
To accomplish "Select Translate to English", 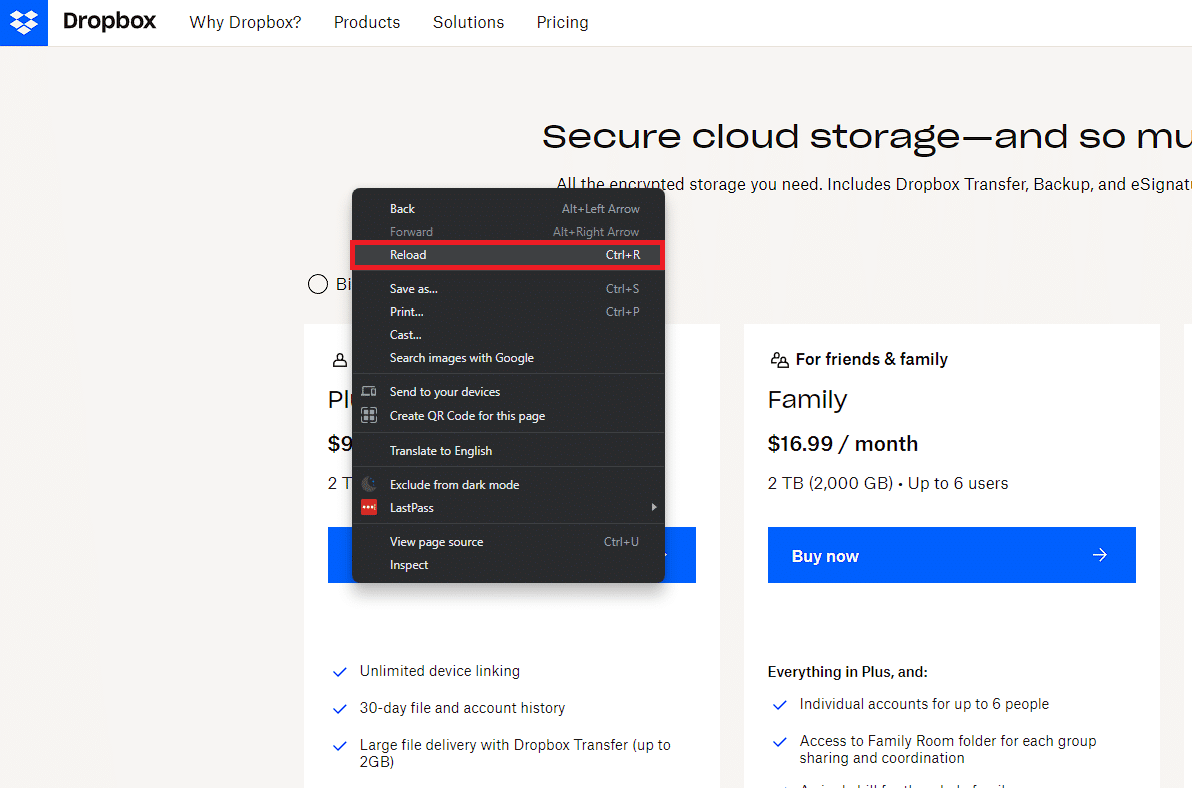I will [x=508, y=451].
